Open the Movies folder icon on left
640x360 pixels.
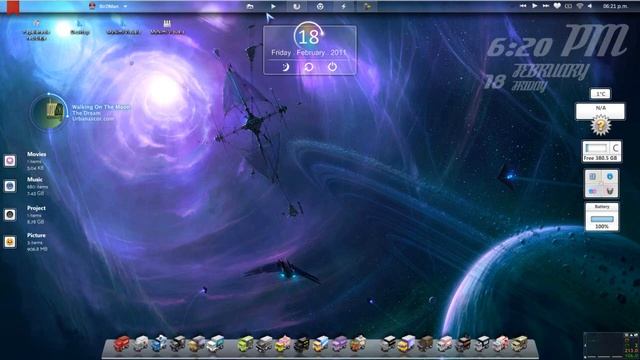click(10, 161)
